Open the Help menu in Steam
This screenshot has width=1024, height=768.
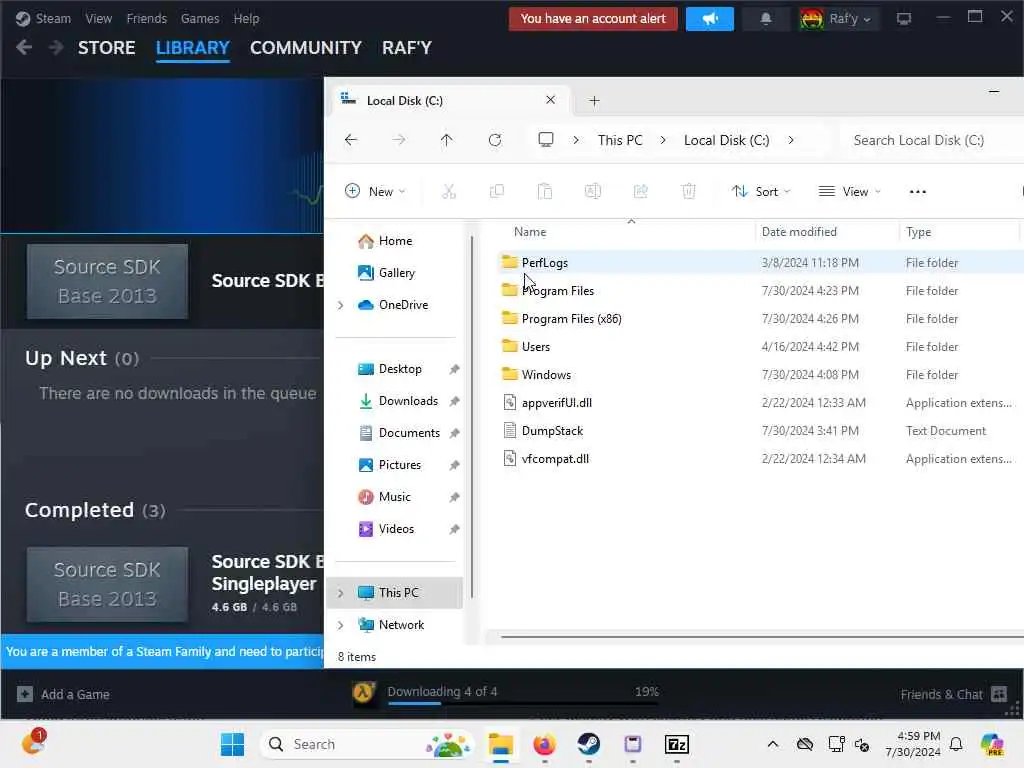click(246, 18)
